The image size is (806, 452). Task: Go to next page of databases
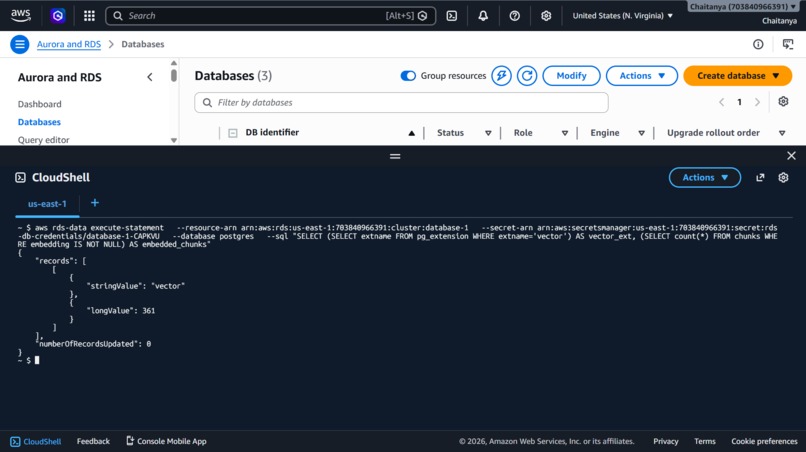pos(757,102)
